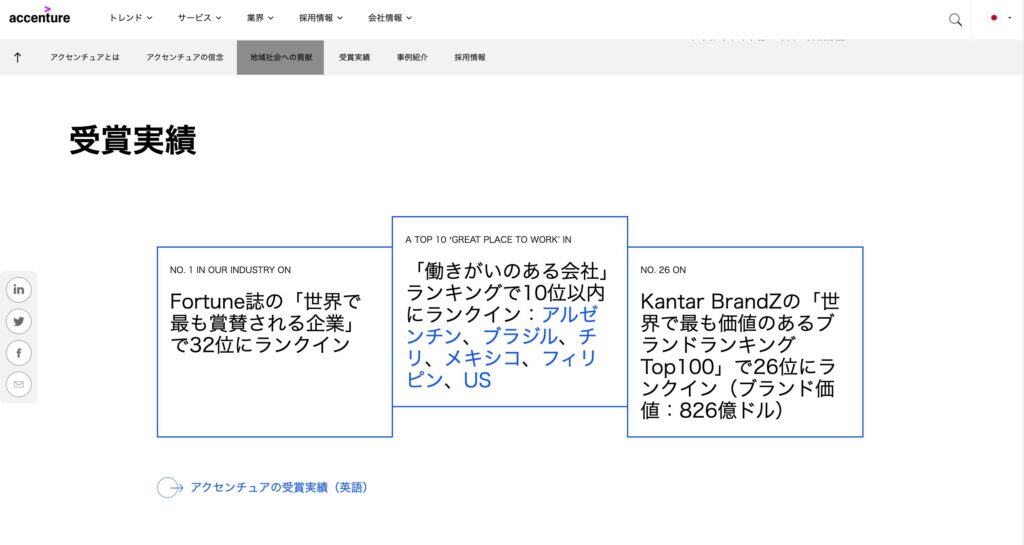This screenshot has width=1024, height=545.
Task: Share page via email envelope icon
Action: pos(19,384)
